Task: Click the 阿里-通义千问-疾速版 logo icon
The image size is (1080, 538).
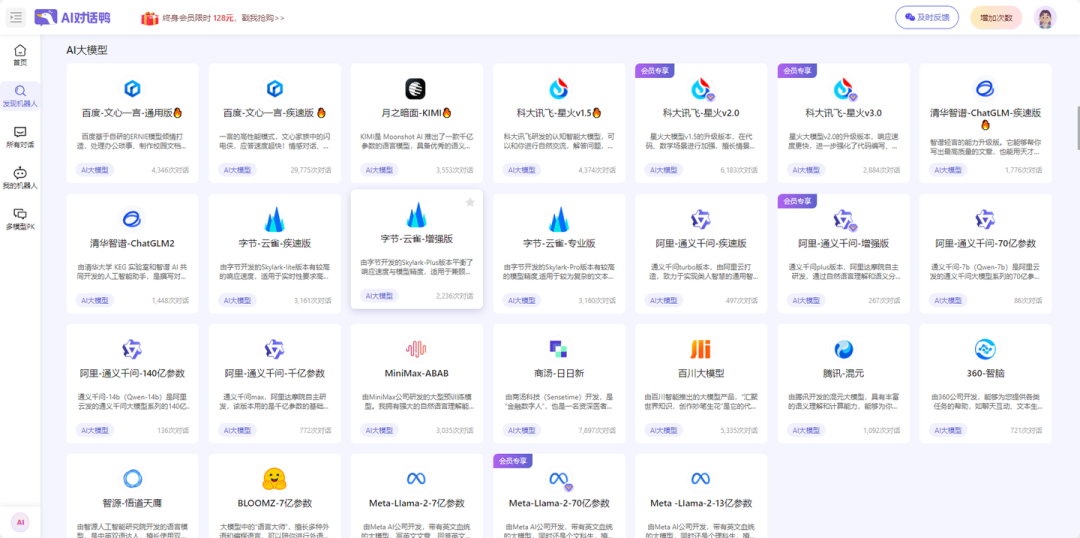Action: (x=701, y=219)
